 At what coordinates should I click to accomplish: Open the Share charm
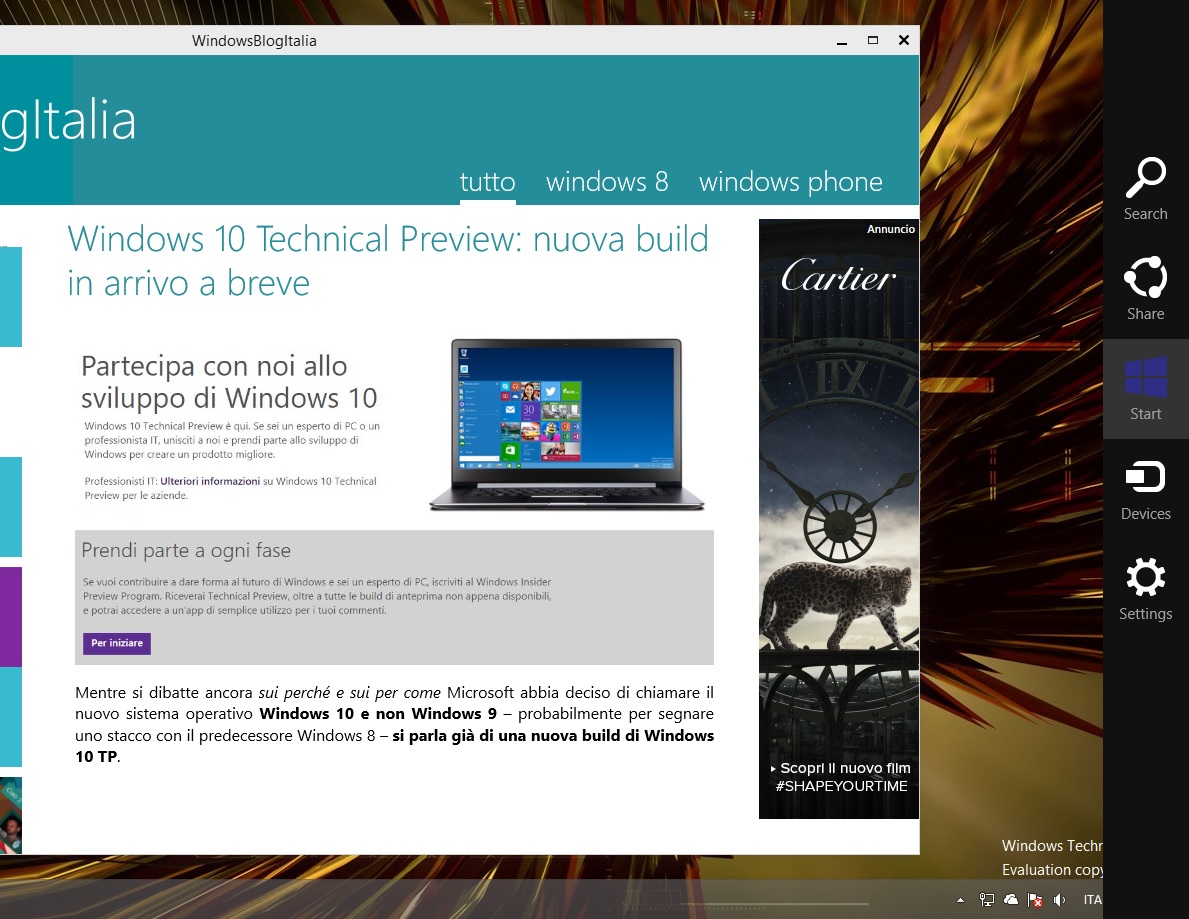(x=1145, y=289)
